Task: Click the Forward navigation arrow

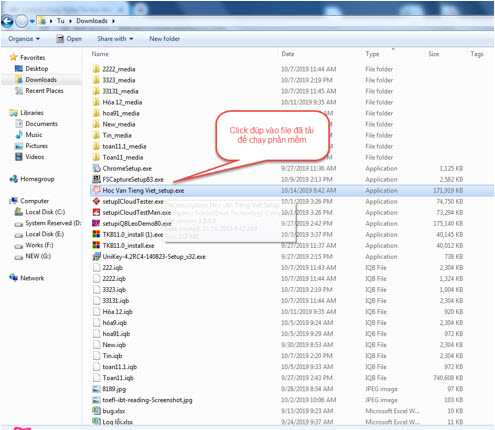Action: tap(22, 22)
